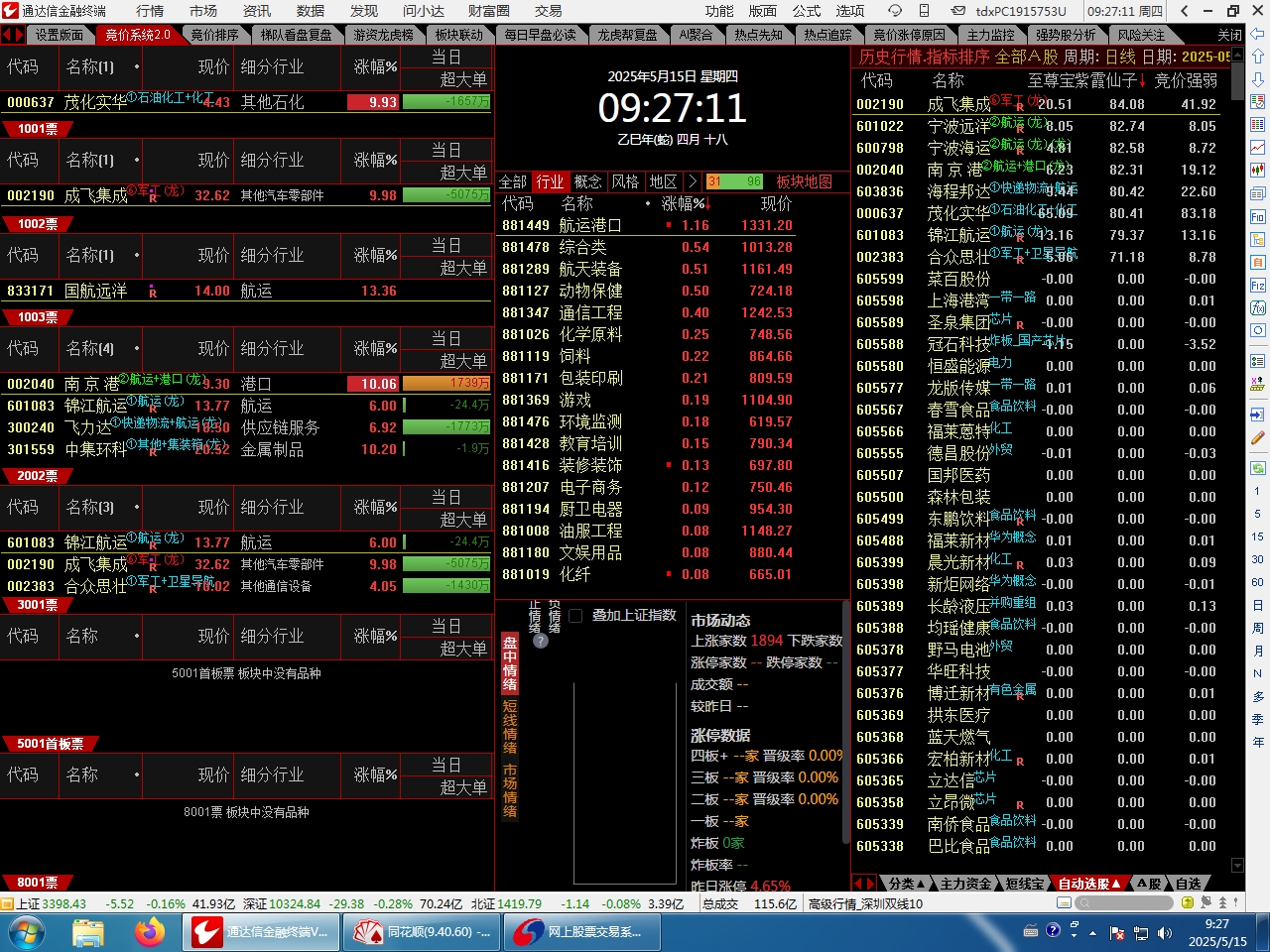Click the 成飞集成 row under 1001票
This screenshot has height=952, width=1270.
246,195
